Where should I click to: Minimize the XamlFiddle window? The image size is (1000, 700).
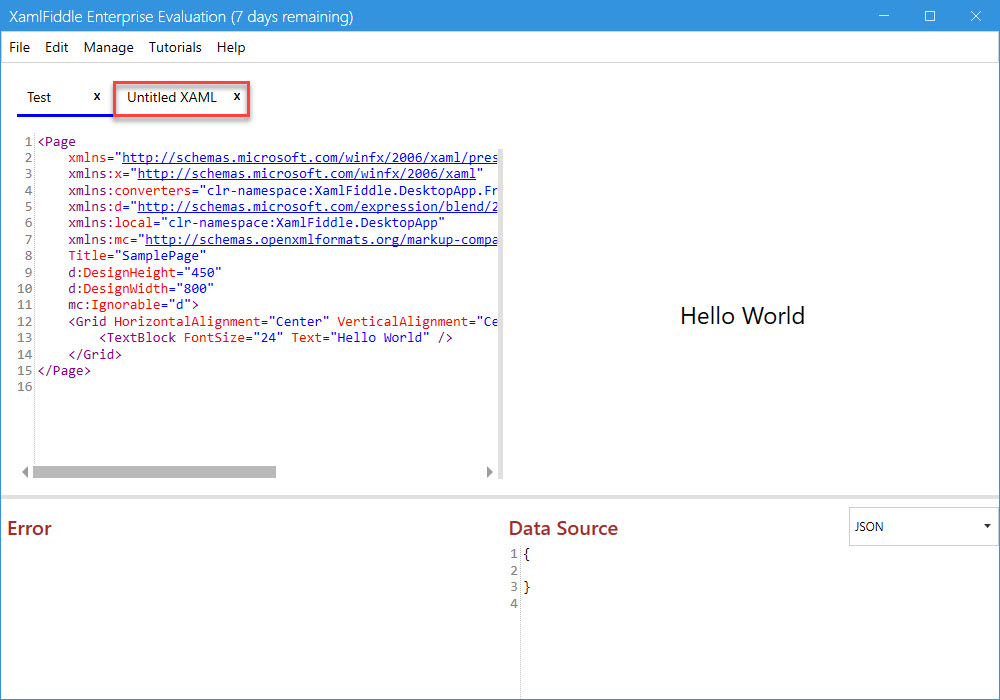pyautogui.click(x=884, y=16)
